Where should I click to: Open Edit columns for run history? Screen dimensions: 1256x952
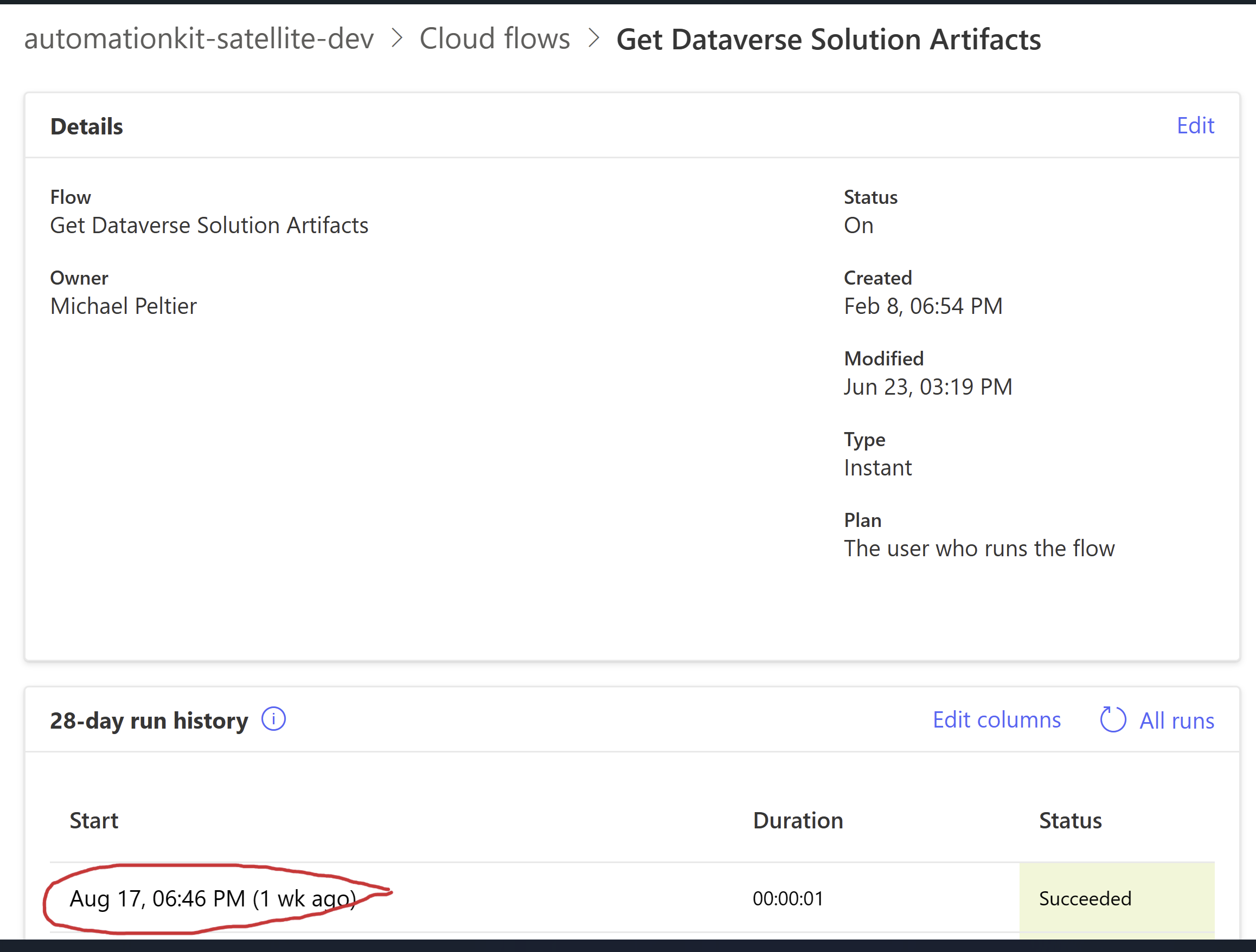[997, 719]
